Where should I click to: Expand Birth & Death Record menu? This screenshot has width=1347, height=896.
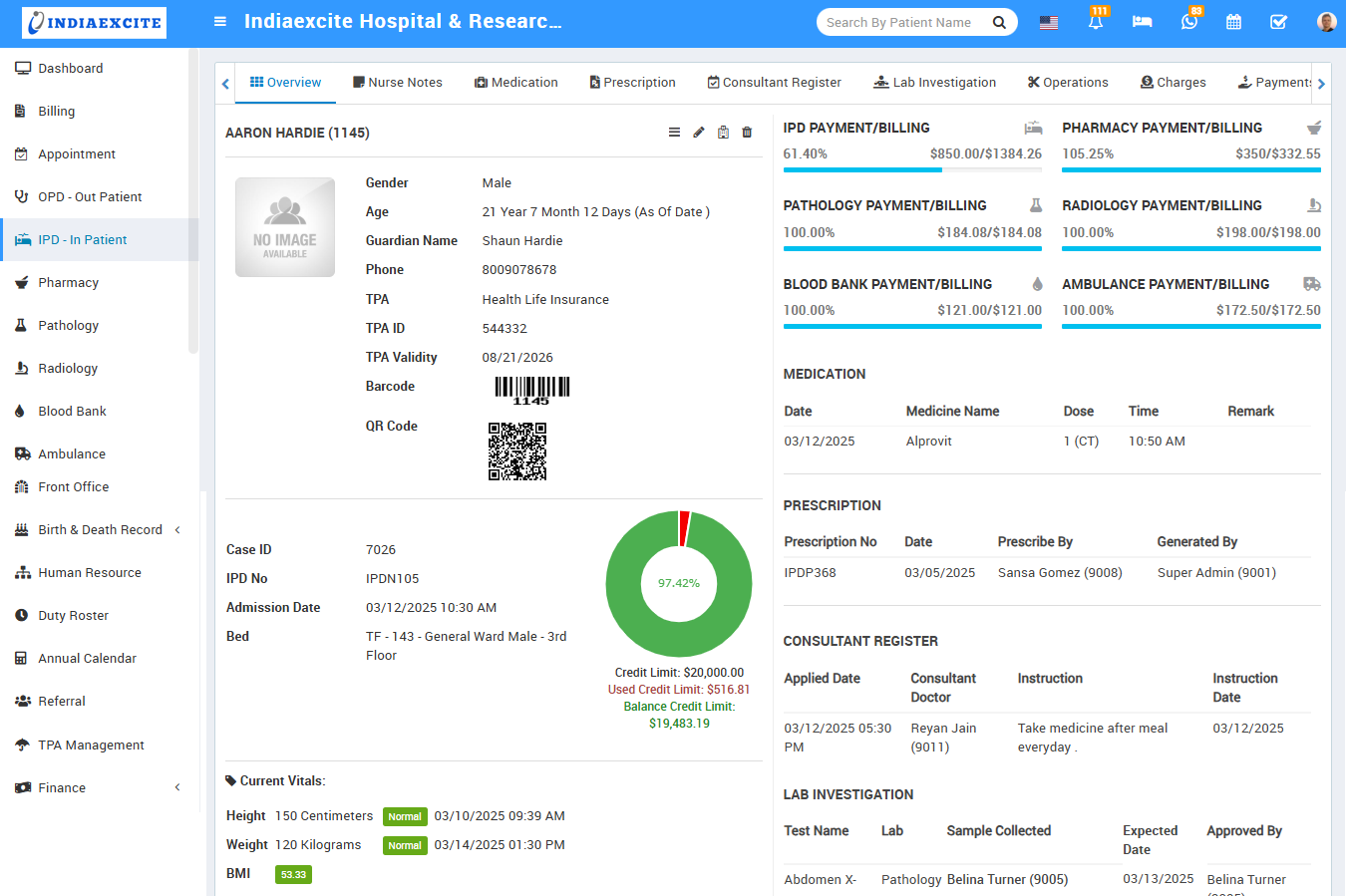tap(100, 529)
